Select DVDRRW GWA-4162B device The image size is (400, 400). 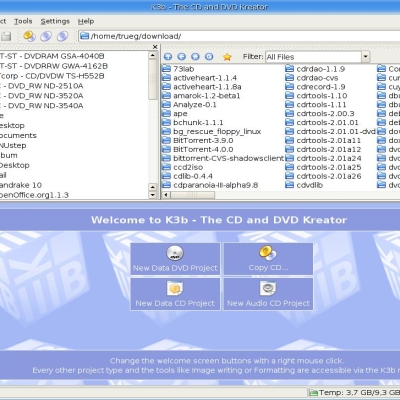[x=54, y=66]
